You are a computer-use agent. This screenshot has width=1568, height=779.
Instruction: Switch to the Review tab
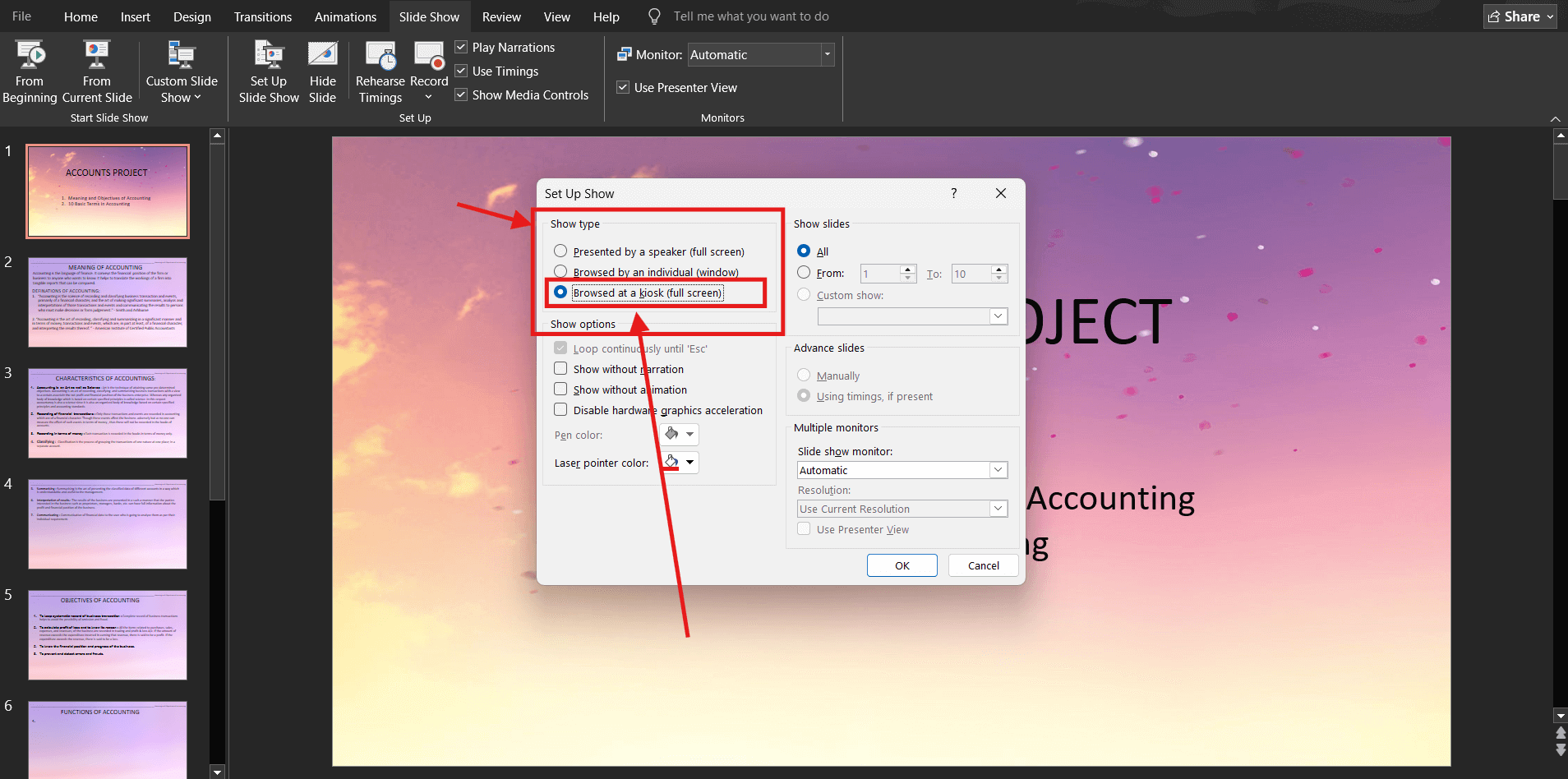click(x=501, y=16)
